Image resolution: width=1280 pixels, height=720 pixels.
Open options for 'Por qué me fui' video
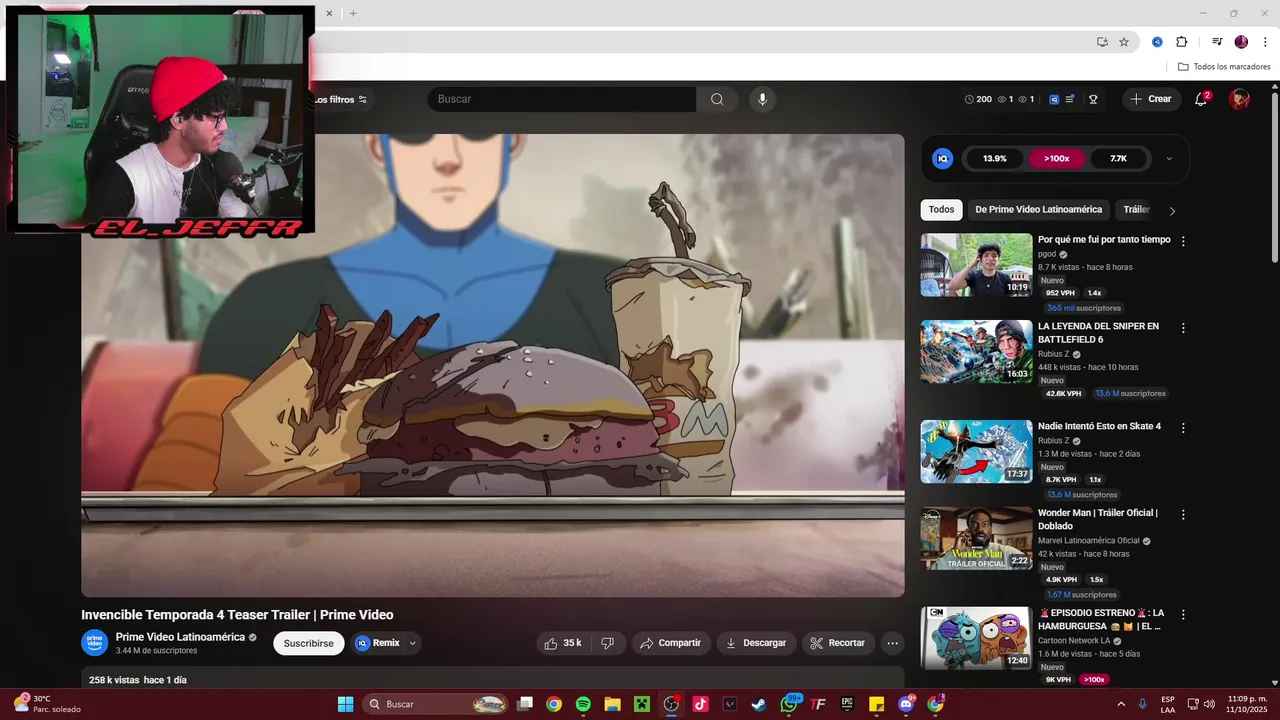click(x=1183, y=241)
